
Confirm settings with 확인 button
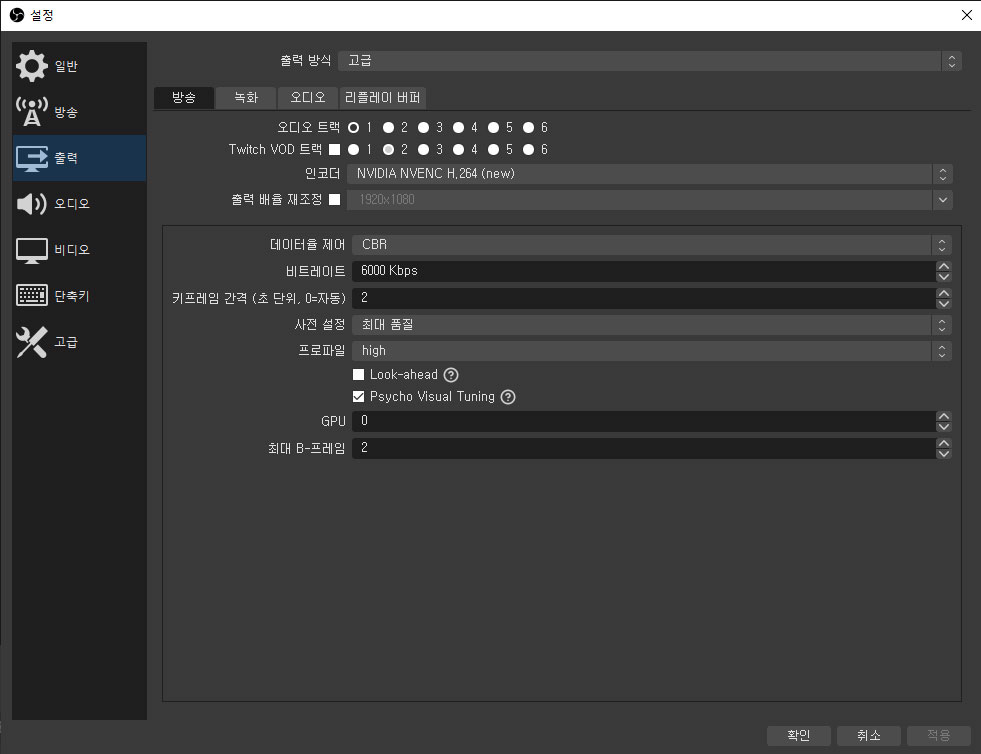coord(798,735)
